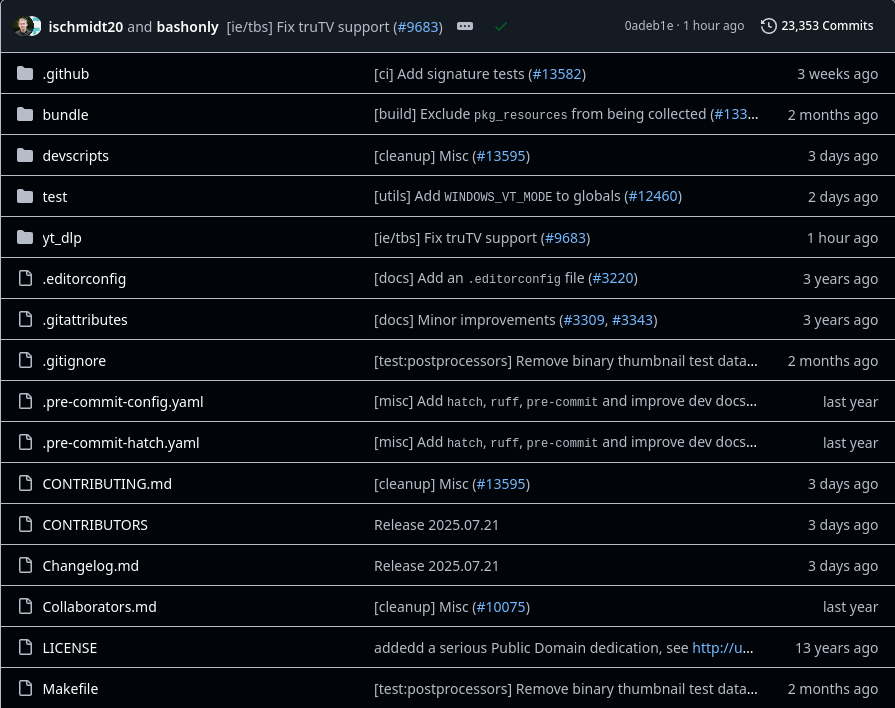Click the yt_dlp folder icon

(25, 238)
